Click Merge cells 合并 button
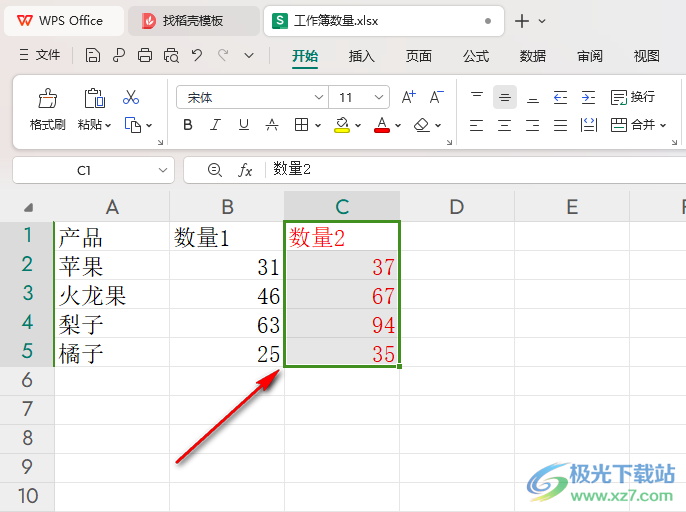Image resolution: width=686 pixels, height=512 pixels. (633, 125)
